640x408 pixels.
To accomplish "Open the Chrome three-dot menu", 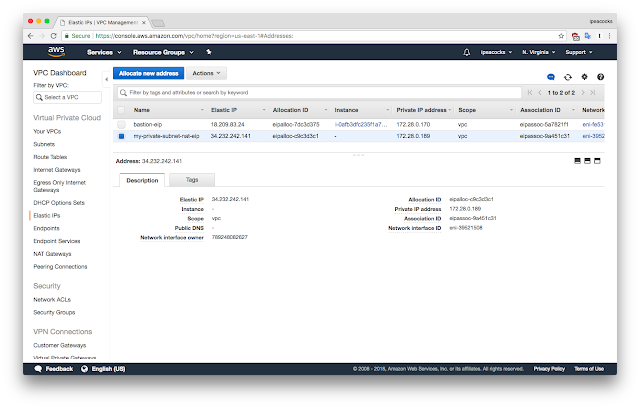I will tap(609, 36).
